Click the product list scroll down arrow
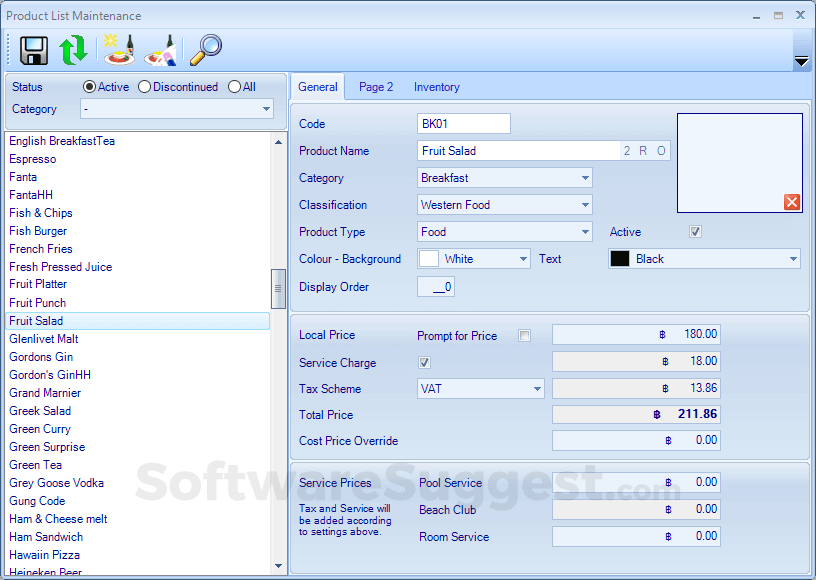Viewport: 816px width, 580px height. point(278,566)
